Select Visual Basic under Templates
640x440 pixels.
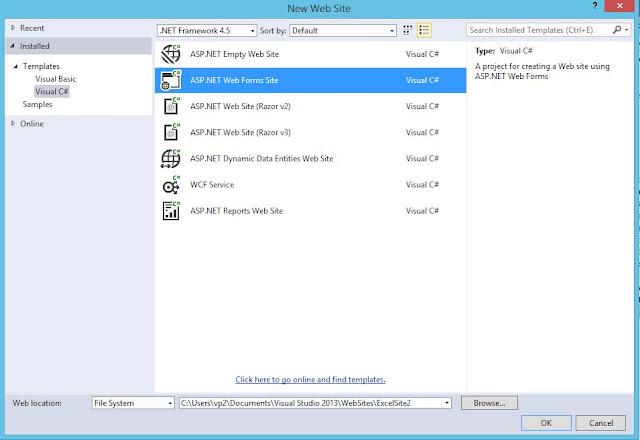(56, 79)
